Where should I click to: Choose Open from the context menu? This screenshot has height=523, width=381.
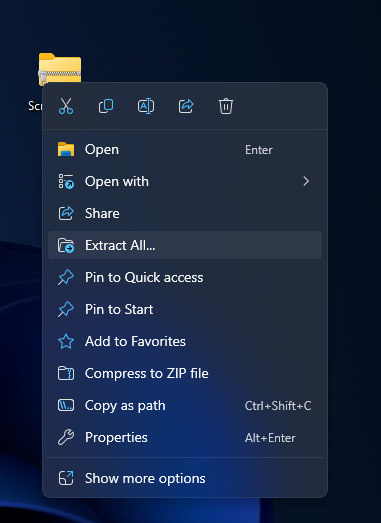[185, 149]
